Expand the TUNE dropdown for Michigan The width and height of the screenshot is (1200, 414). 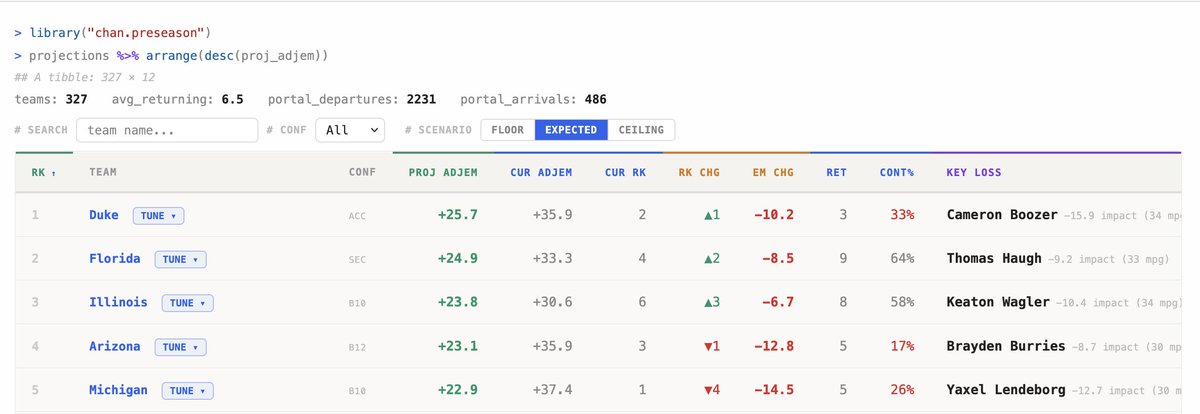pos(187,391)
